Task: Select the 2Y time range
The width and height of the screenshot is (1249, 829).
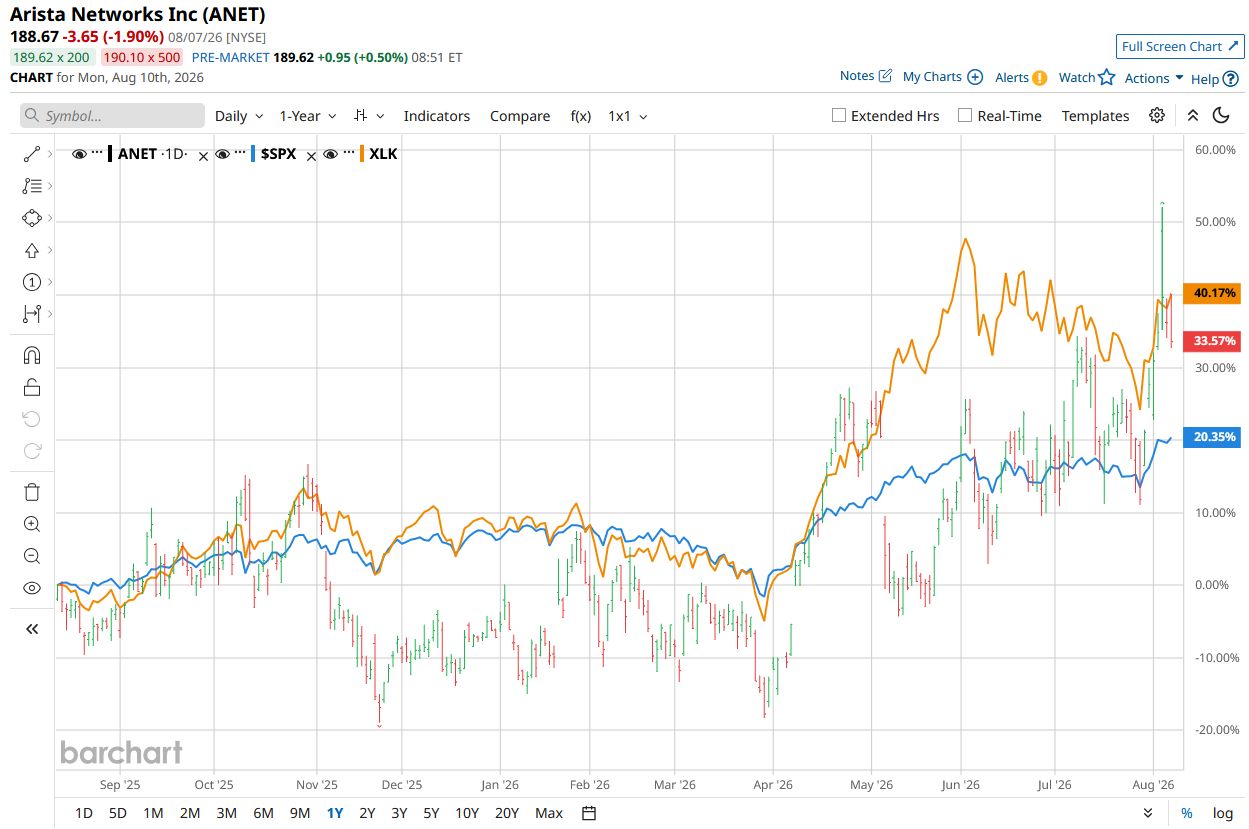Action: pyautogui.click(x=367, y=813)
